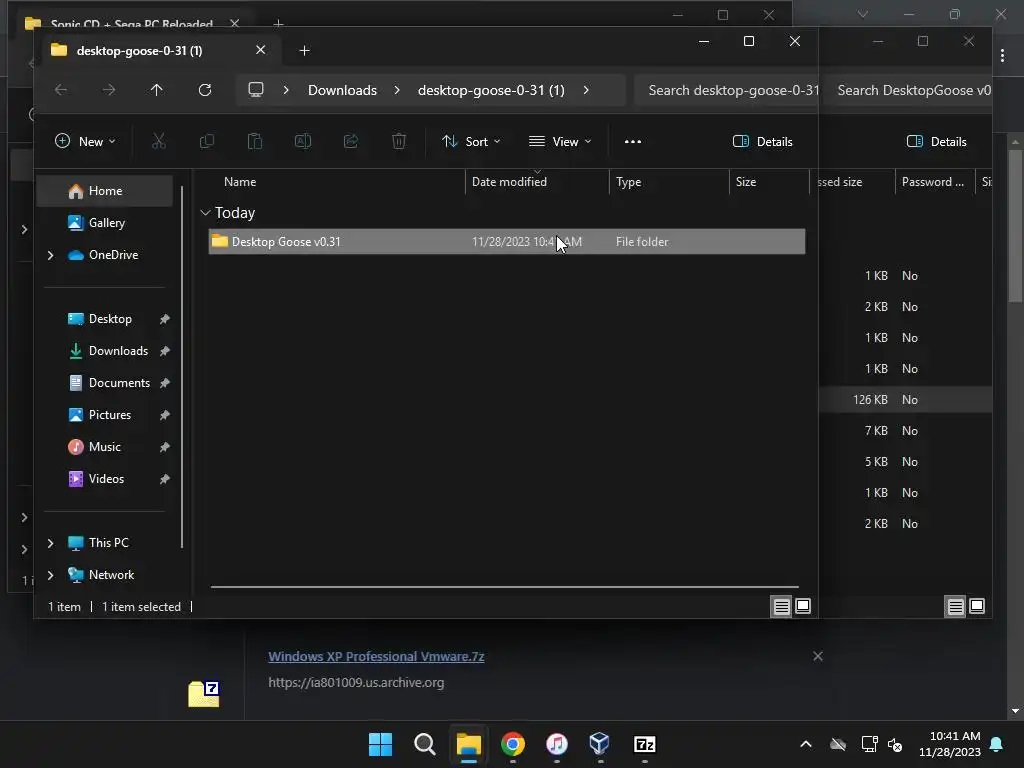This screenshot has width=1024, height=768.
Task: Dismiss the Windows XP download entry
Action: 818,656
